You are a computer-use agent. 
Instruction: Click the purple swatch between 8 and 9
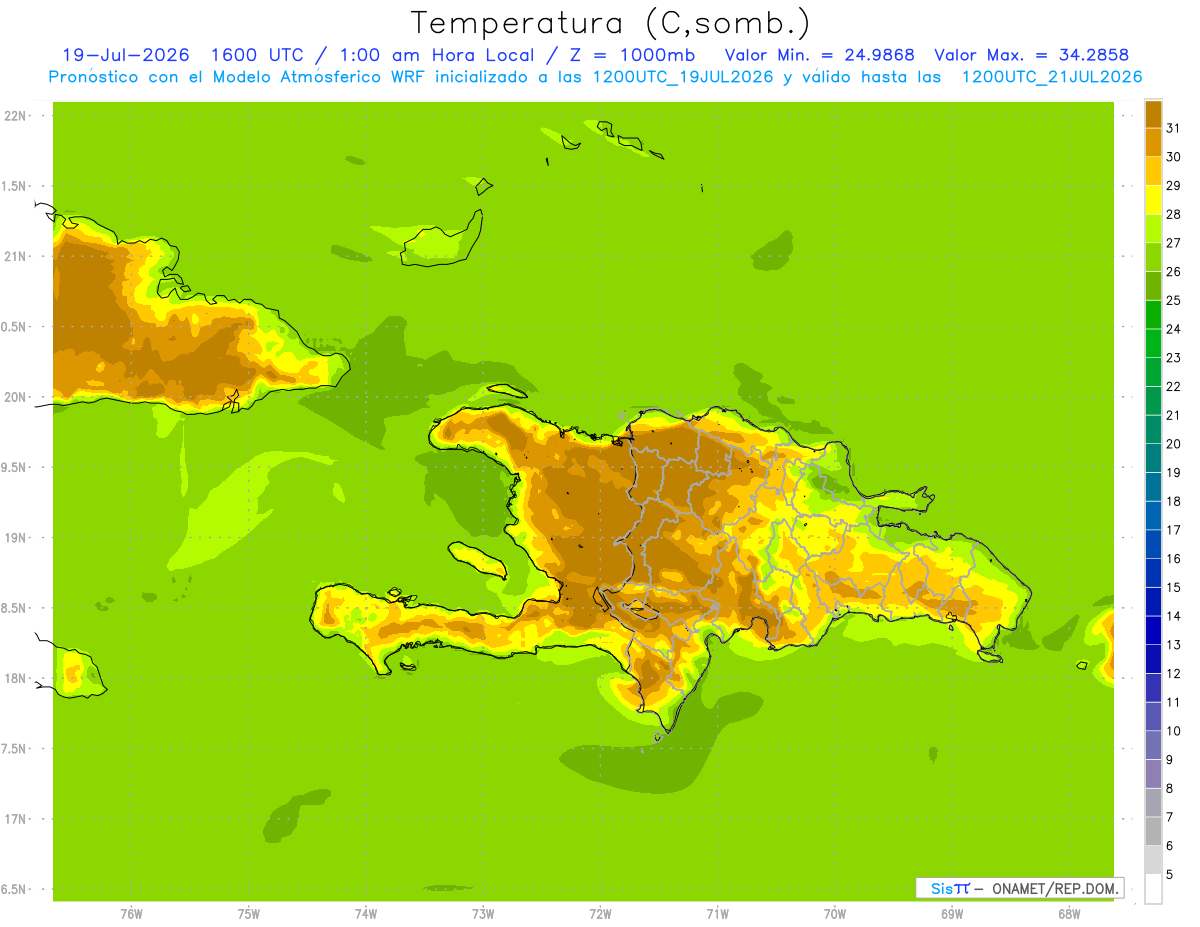point(1153,774)
